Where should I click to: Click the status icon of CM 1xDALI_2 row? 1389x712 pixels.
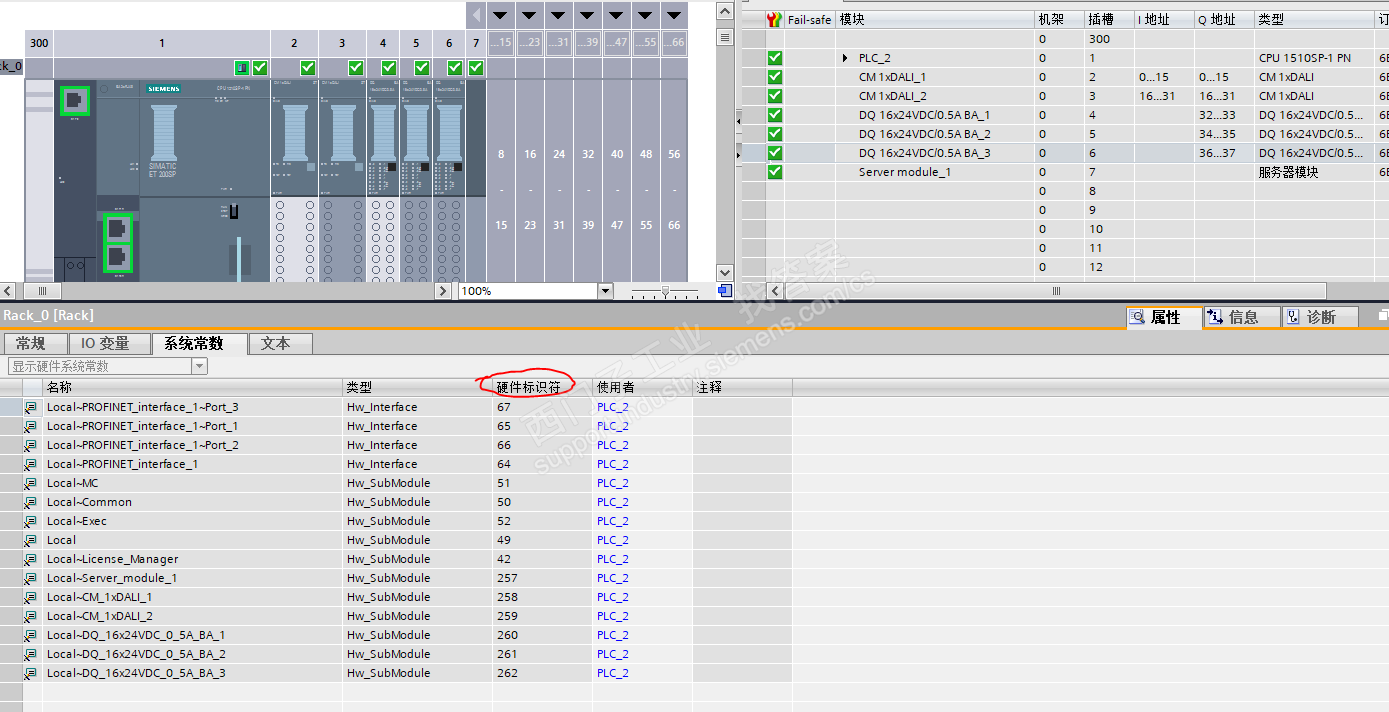774,96
